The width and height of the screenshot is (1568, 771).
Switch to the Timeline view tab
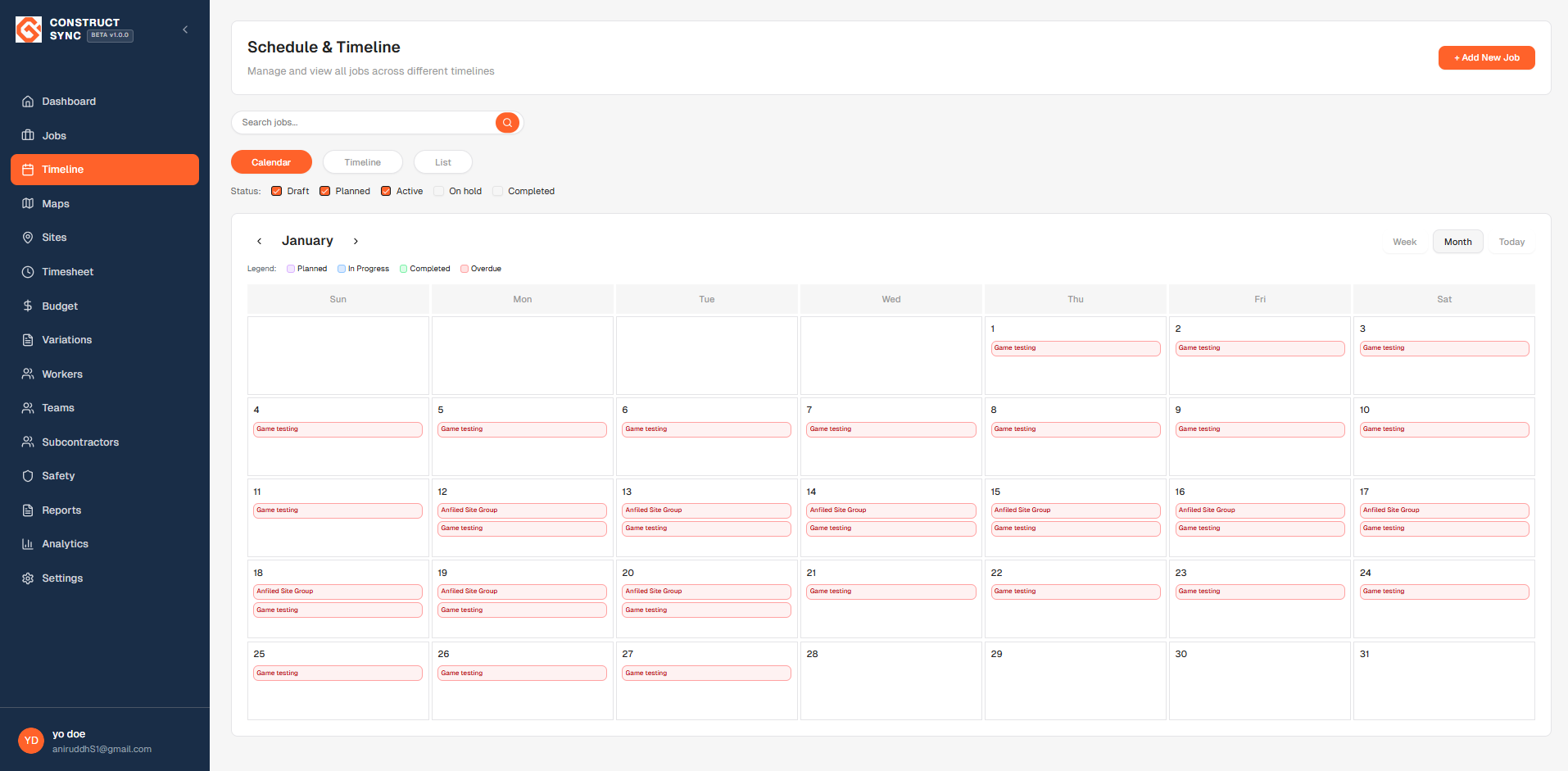(x=362, y=161)
